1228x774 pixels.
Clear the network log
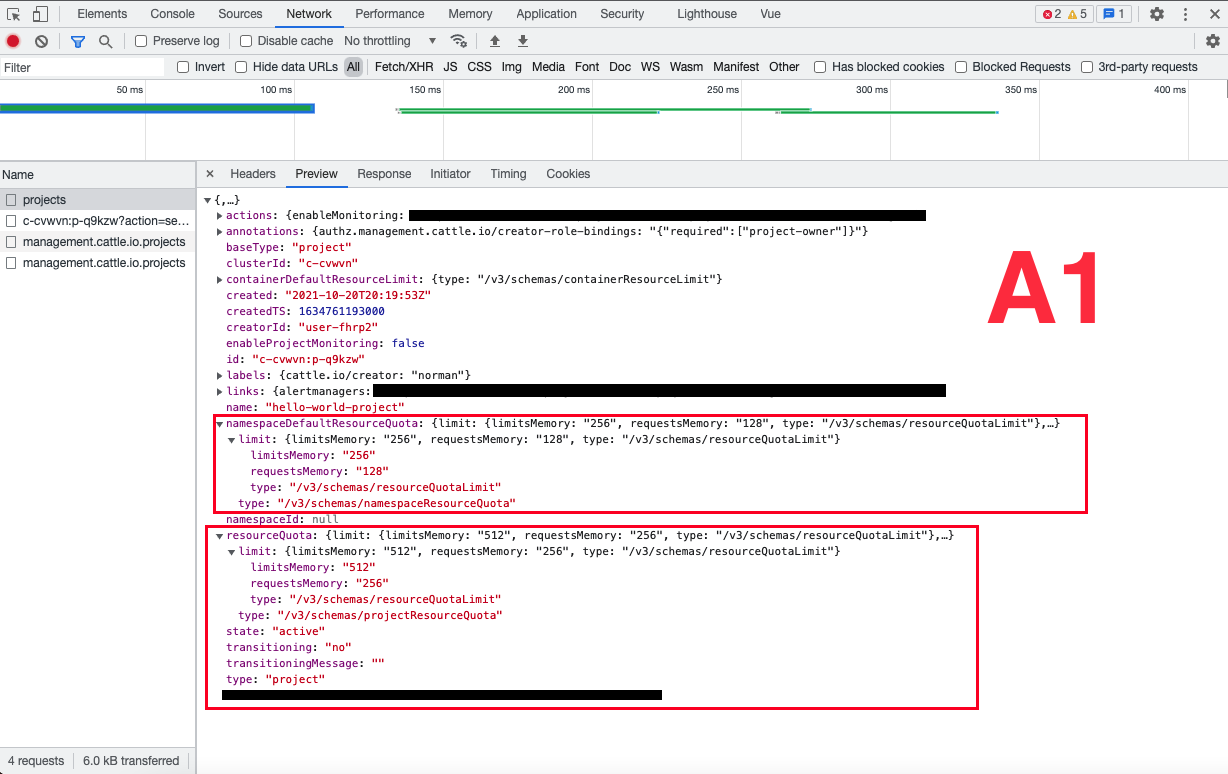(x=40, y=40)
